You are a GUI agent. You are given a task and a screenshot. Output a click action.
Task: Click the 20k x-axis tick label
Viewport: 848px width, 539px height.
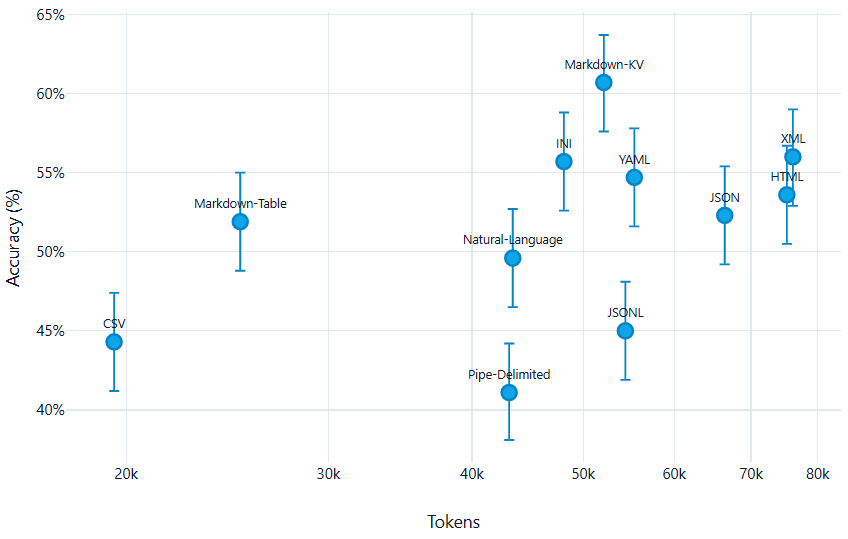click(x=126, y=473)
